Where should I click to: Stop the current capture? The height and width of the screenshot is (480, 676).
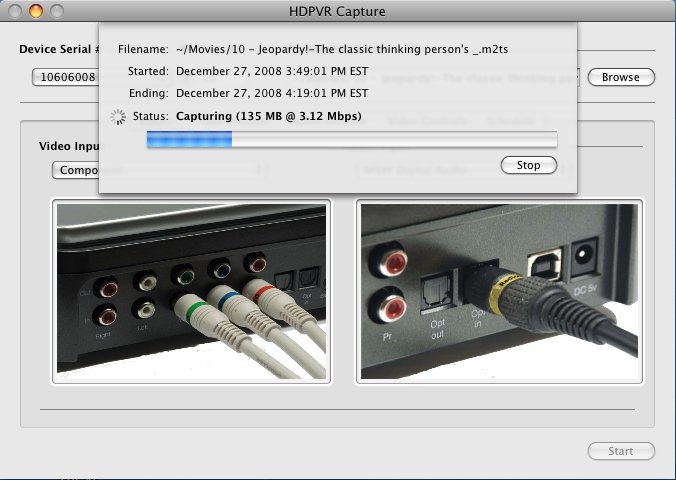[x=529, y=165]
